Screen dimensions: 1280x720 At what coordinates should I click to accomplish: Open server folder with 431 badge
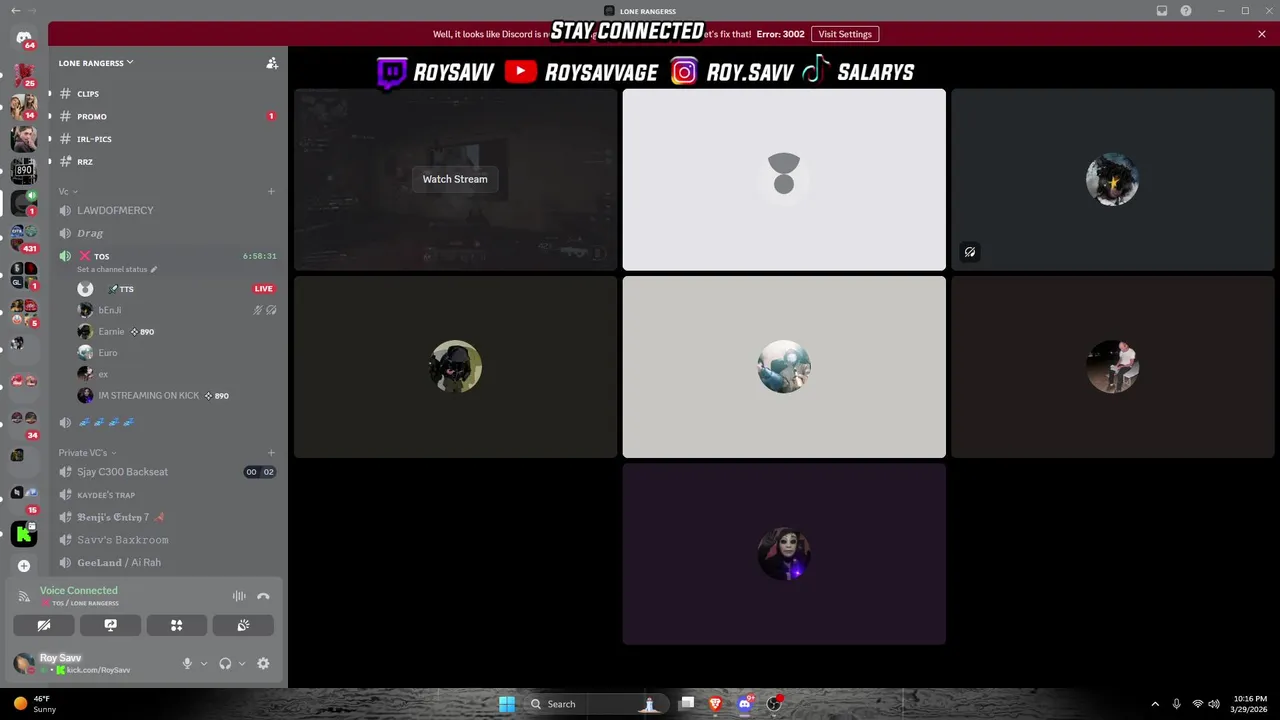click(x=24, y=238)
